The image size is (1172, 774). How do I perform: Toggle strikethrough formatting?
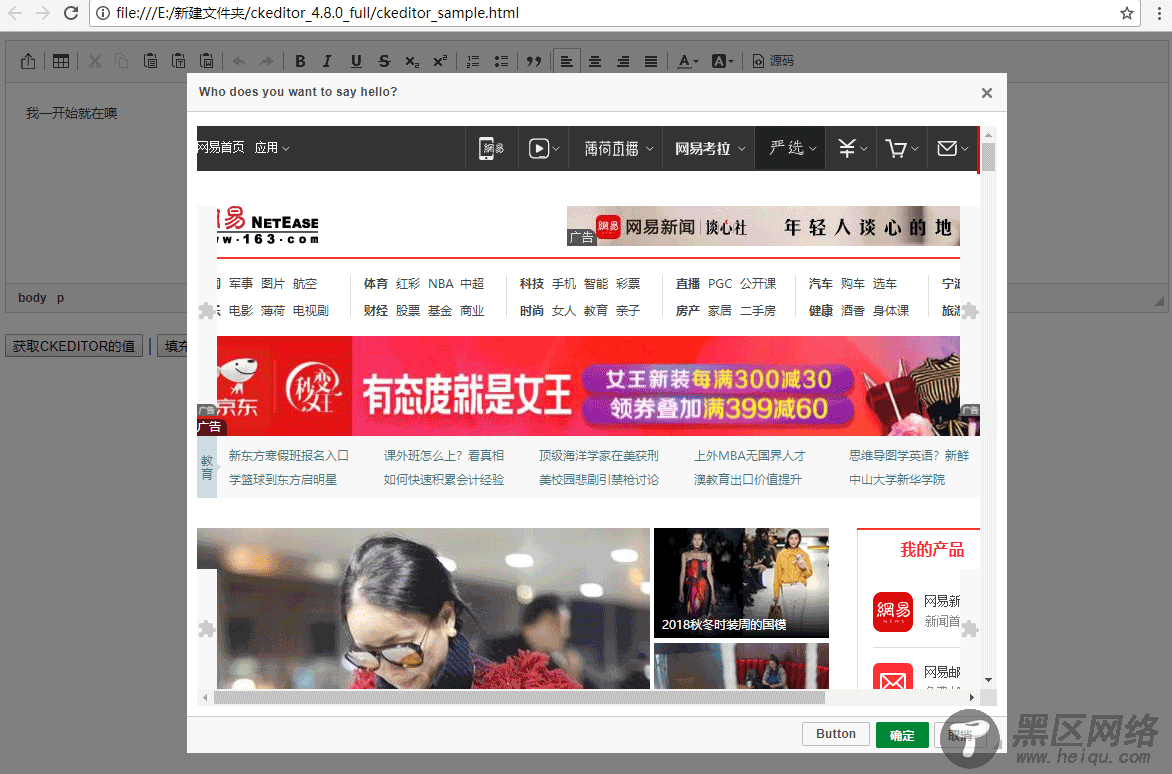[x=384, y=61]
